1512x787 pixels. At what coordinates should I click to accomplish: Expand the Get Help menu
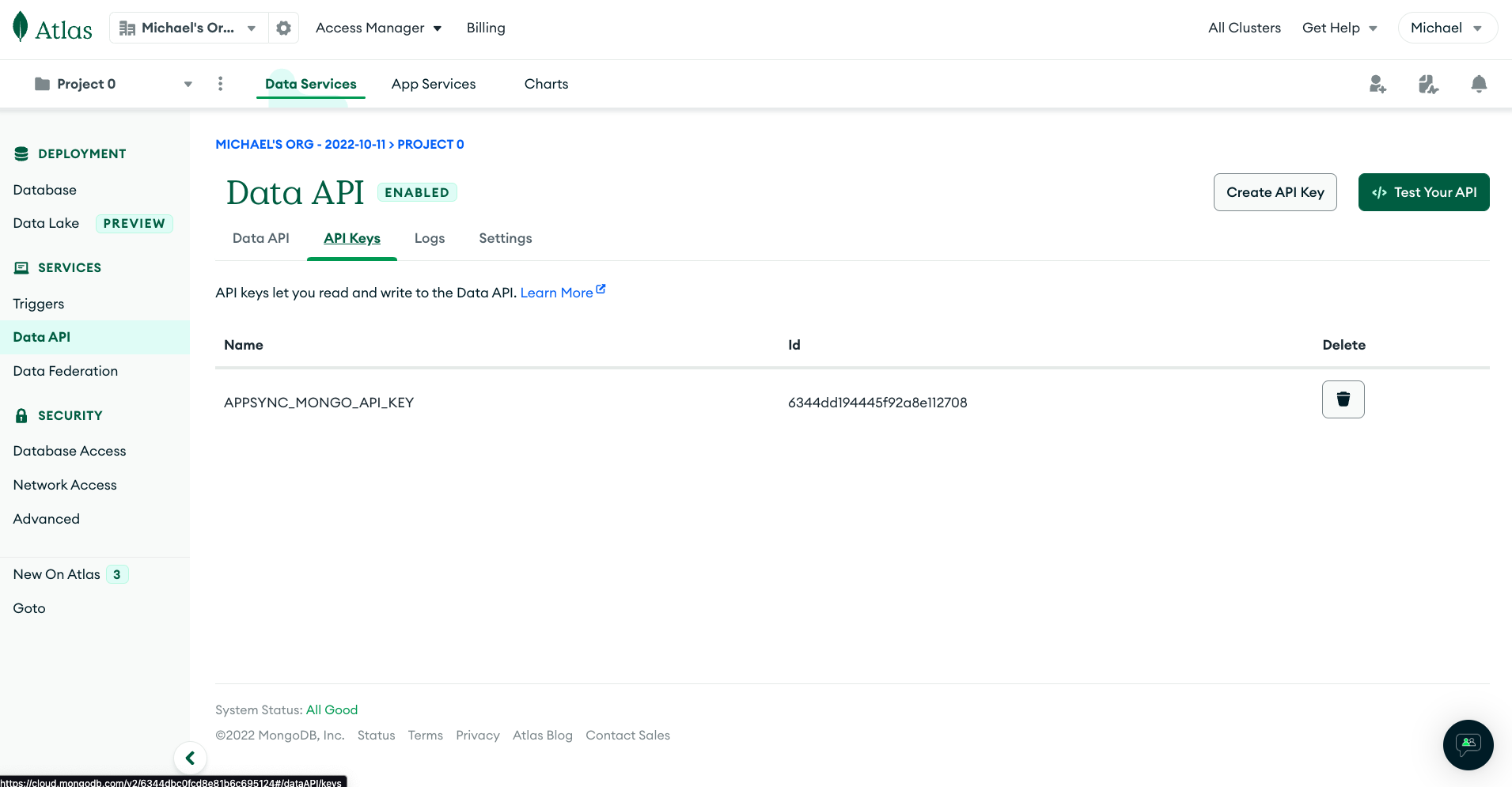pos(1340,28)
